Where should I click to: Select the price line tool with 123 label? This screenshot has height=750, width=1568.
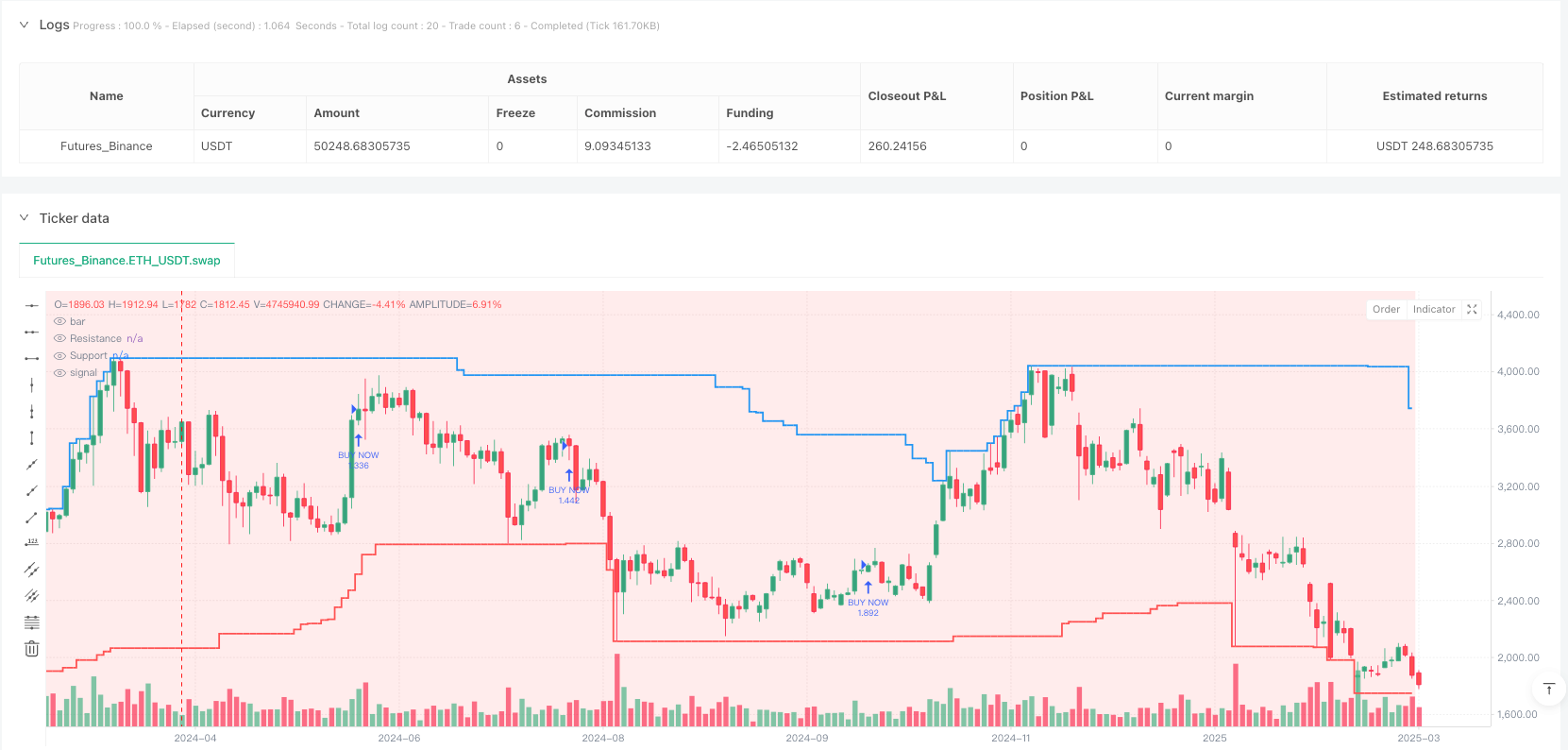[31, 543]
